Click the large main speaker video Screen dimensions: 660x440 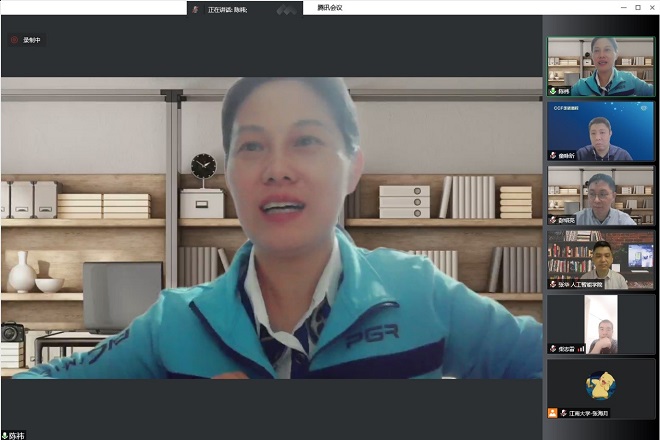(x=271, y=228)
